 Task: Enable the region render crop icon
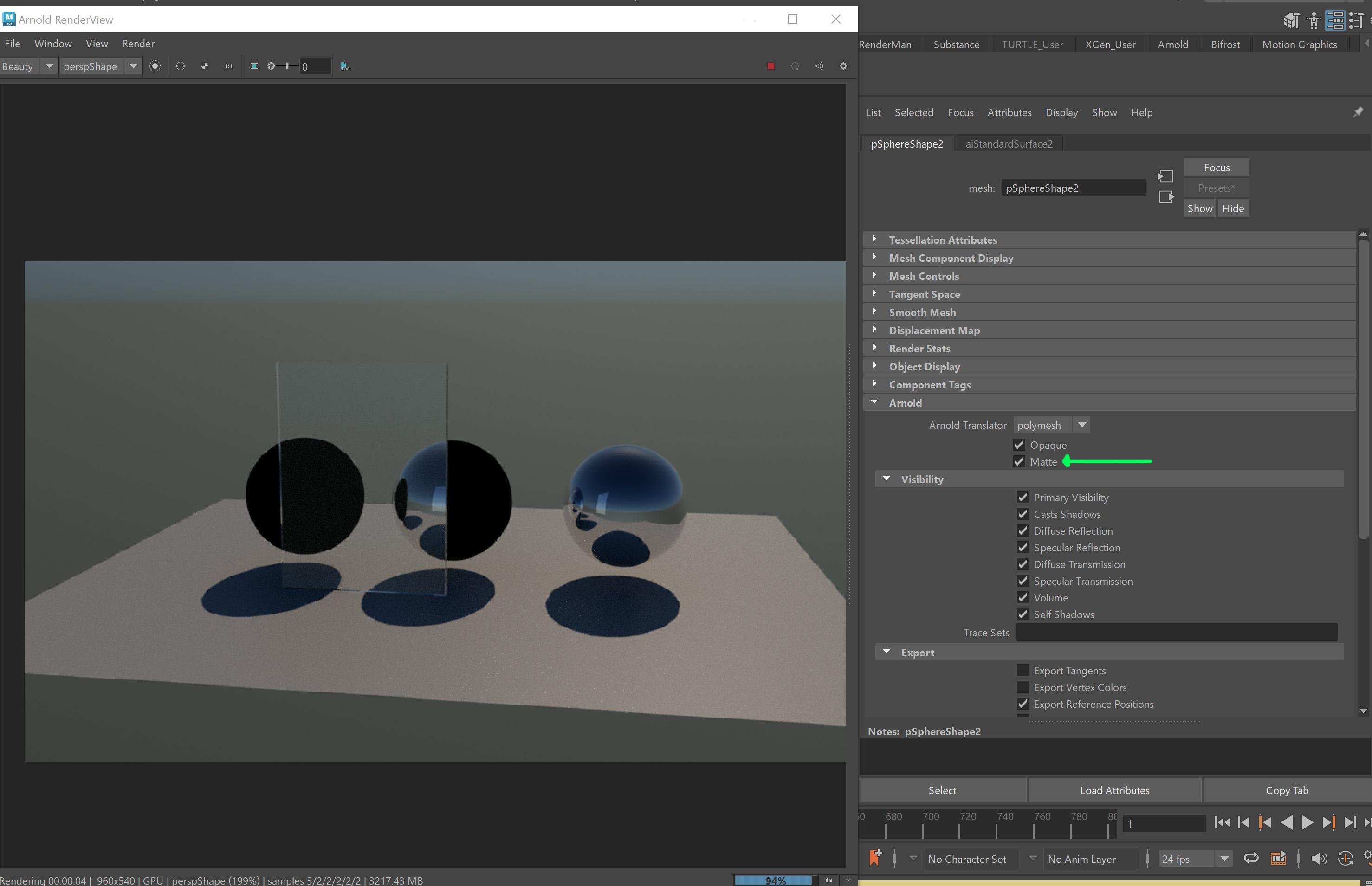[x=254, y=66]
